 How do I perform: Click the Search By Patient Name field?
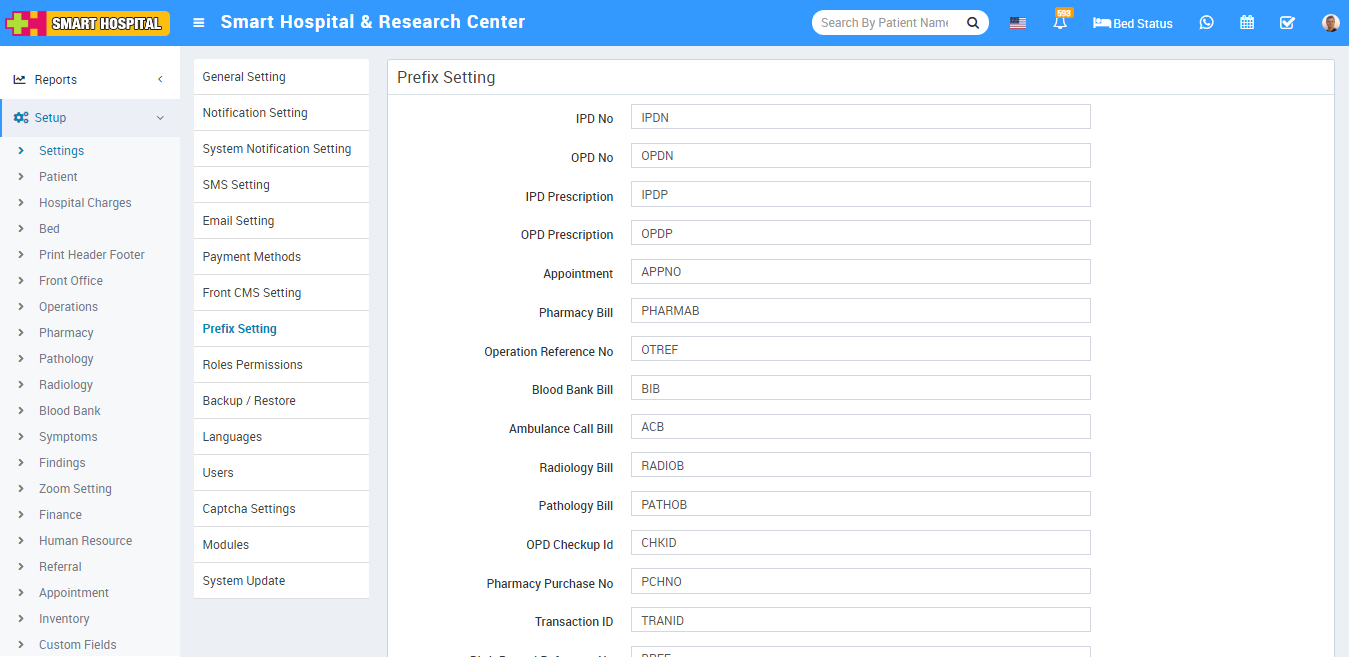(885, 23)
